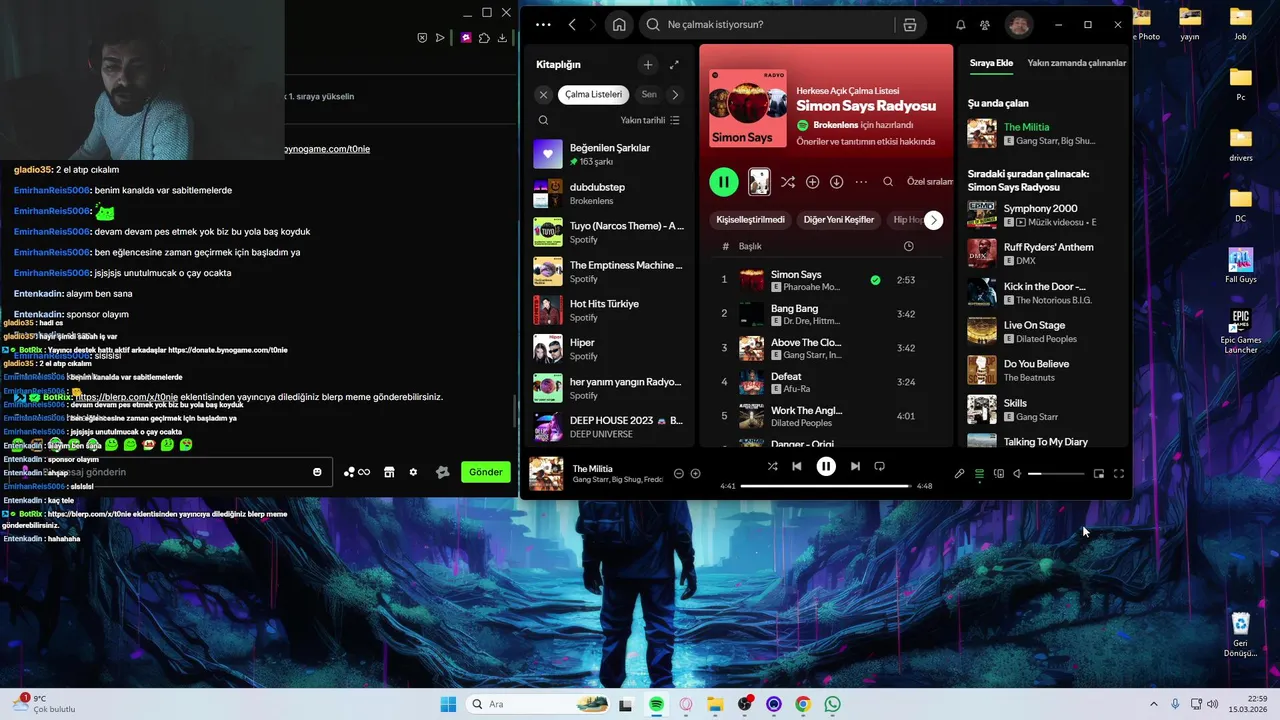Adjust the Spotify volume slider

pos(1056,474)
